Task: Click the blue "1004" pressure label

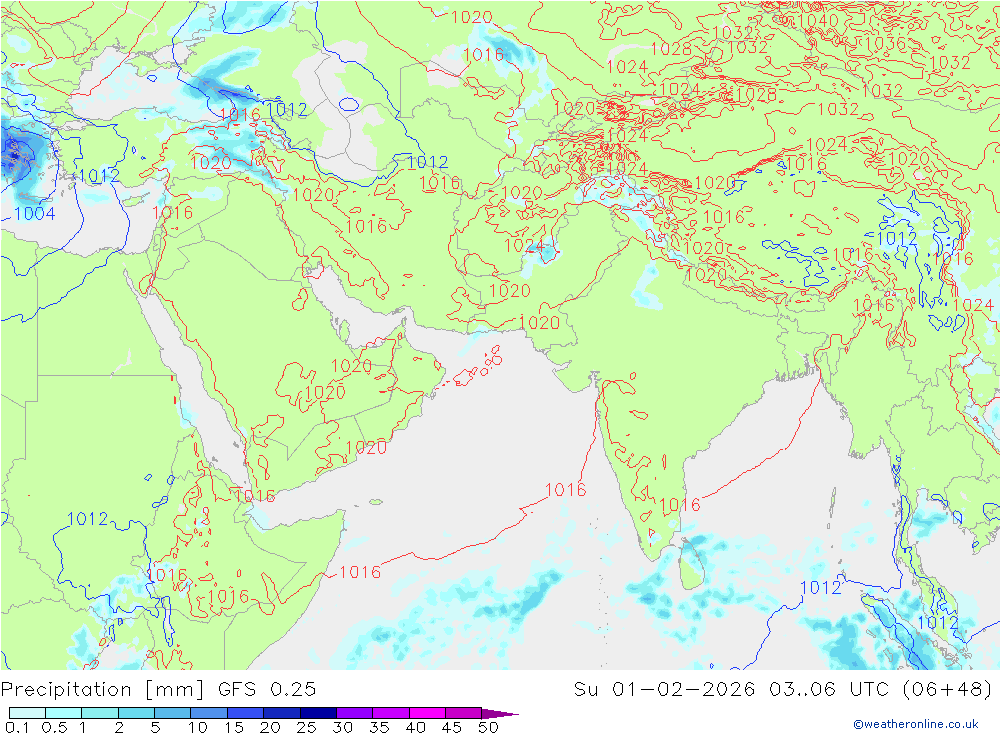Action: [x=35, y=214]
